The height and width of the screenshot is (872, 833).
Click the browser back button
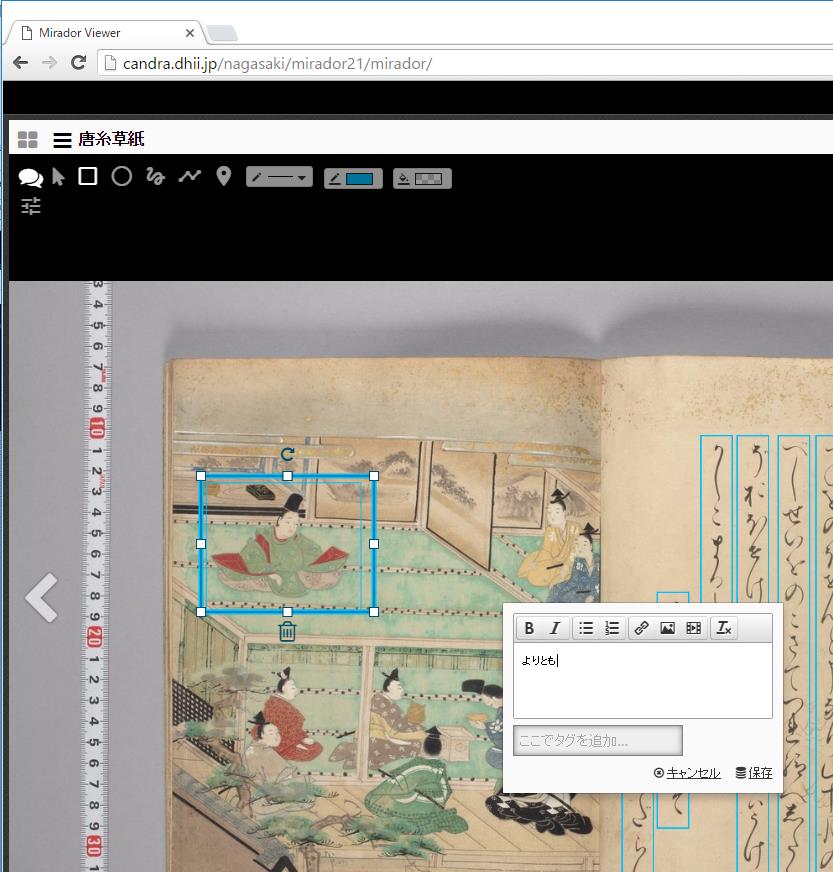(21, 62)
